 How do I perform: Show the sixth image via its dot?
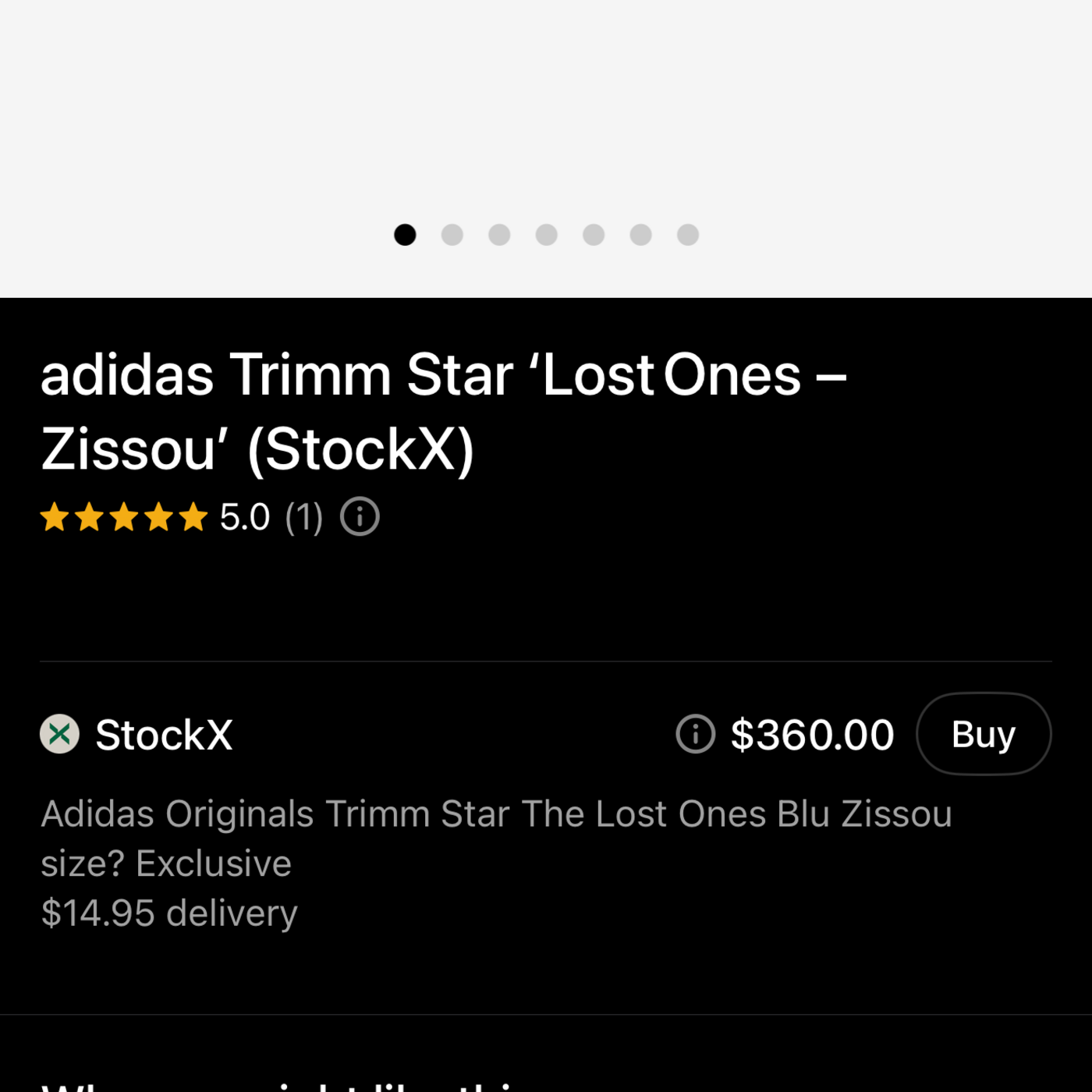coord(641,235)
